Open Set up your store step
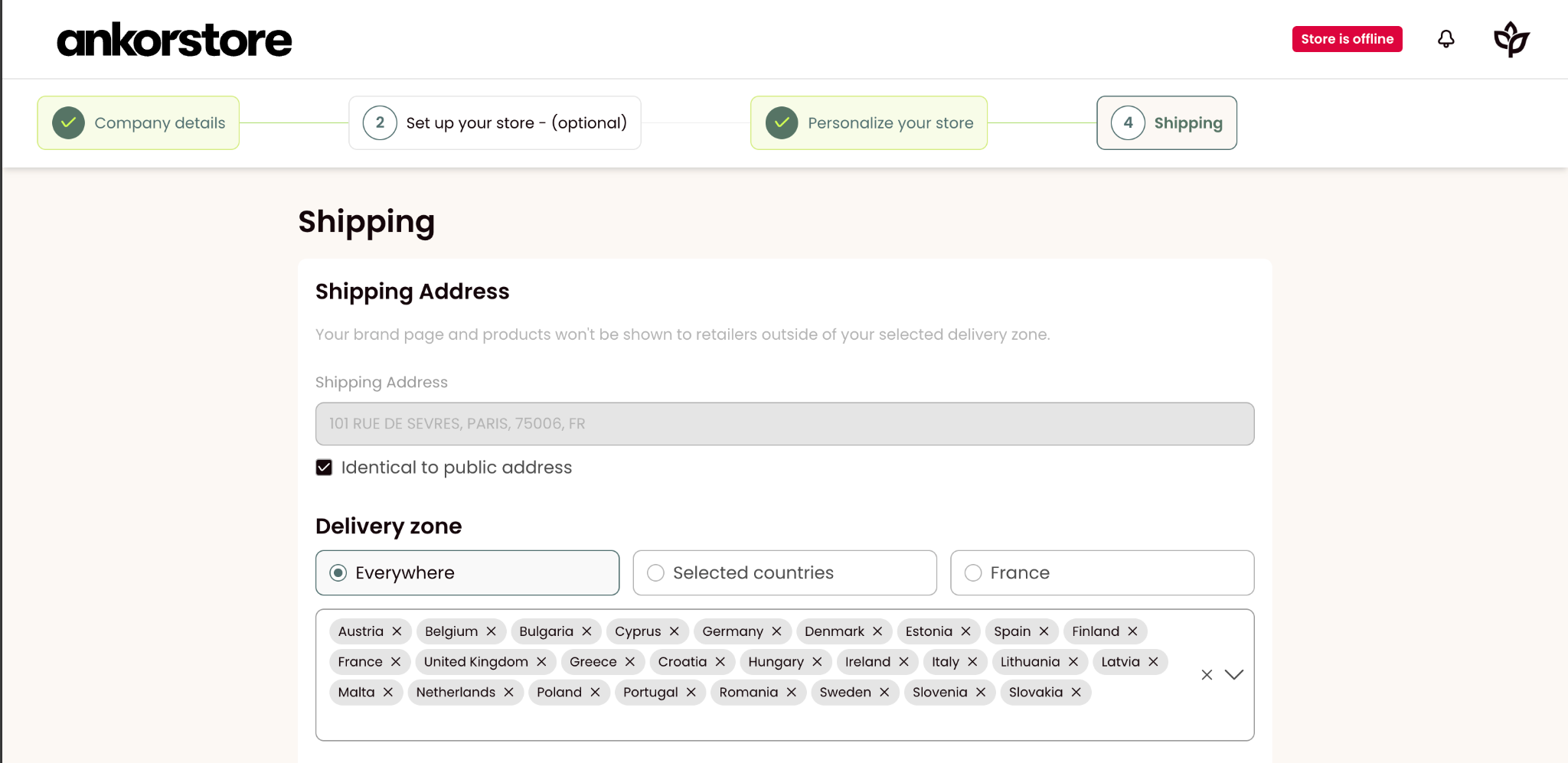The image size is (1568, 763). click(495, 122)
